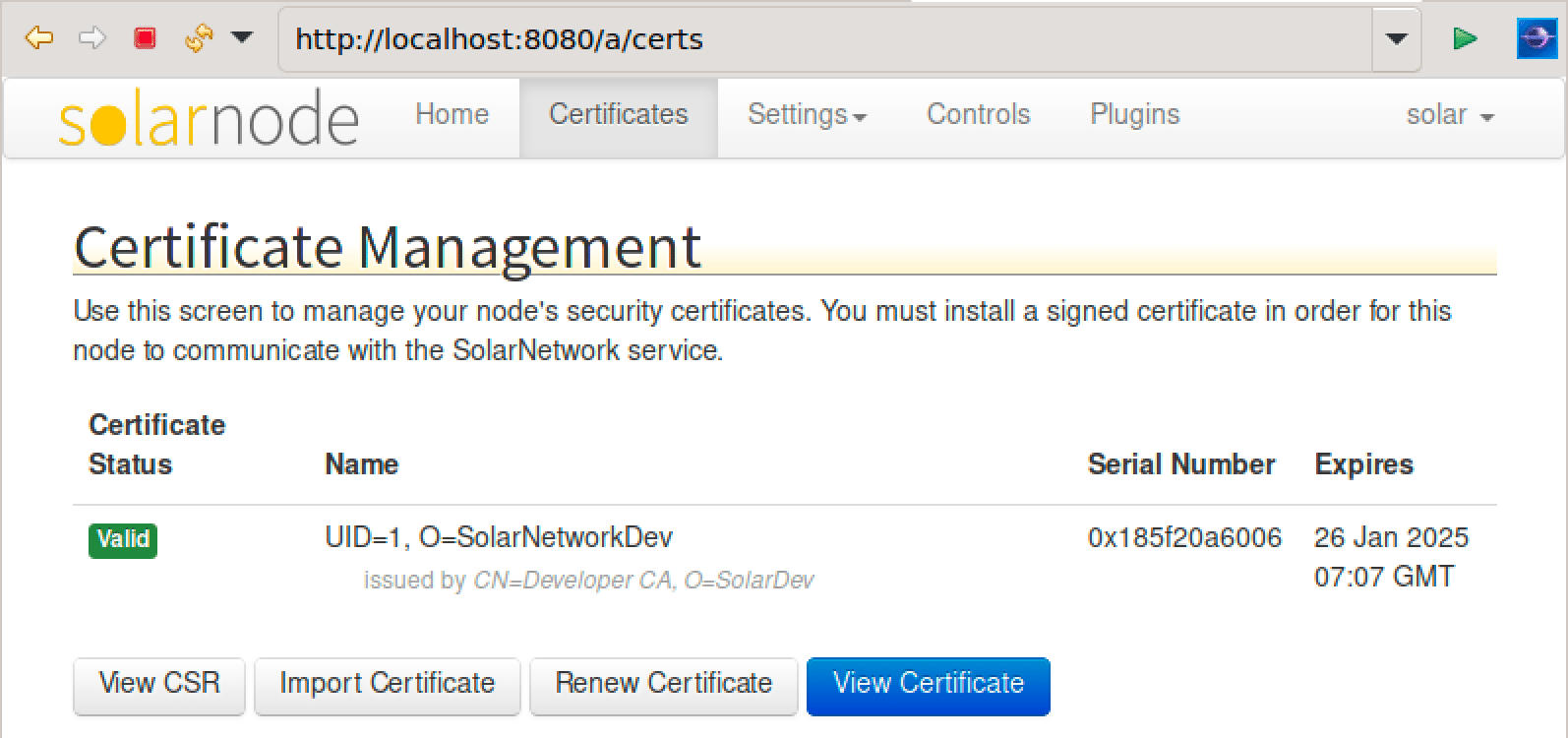1568x738 pixels.
Task: Click the solarnode logo
Action: pyautogui.click(x=209, y=118)
